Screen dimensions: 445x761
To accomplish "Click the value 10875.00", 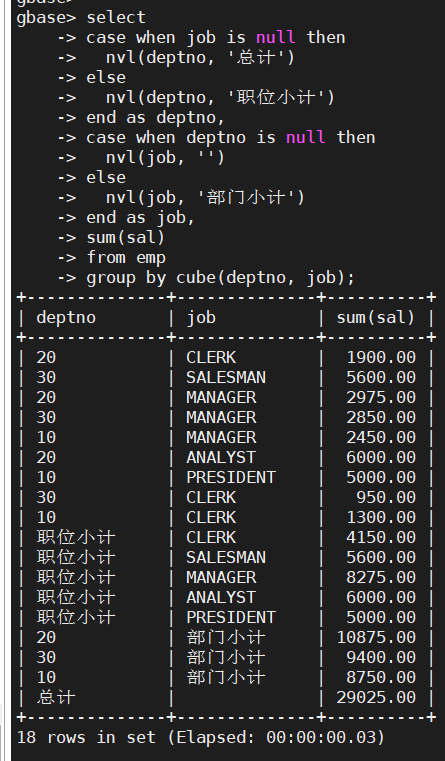I will pyautogui.click(x=376, y=637).
